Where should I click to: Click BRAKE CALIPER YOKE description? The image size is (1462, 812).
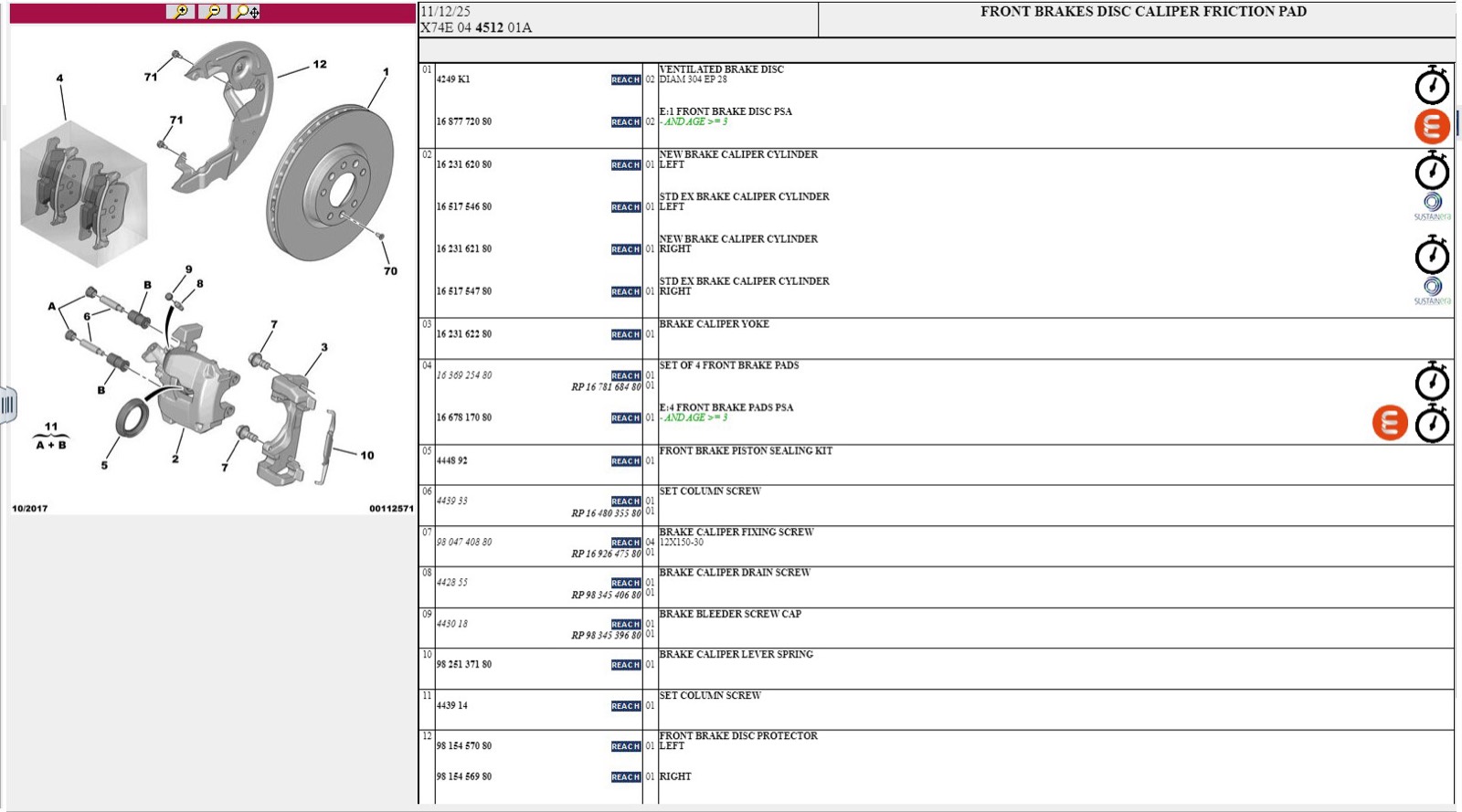coord(714,323)
